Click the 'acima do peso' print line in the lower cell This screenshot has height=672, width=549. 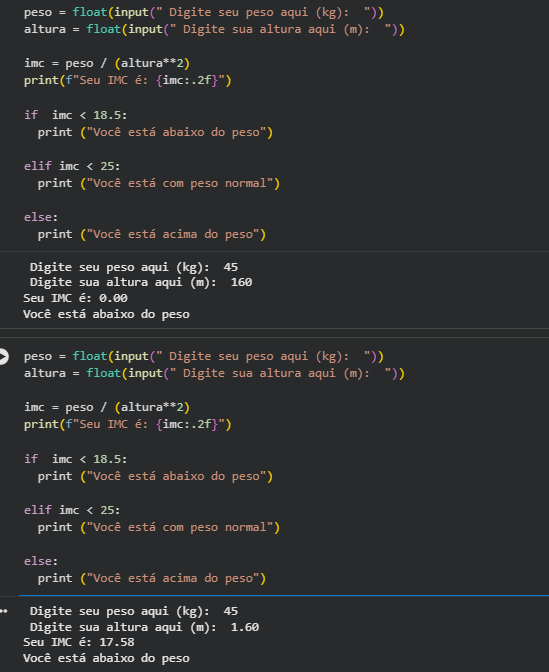[x=152, y=579]
